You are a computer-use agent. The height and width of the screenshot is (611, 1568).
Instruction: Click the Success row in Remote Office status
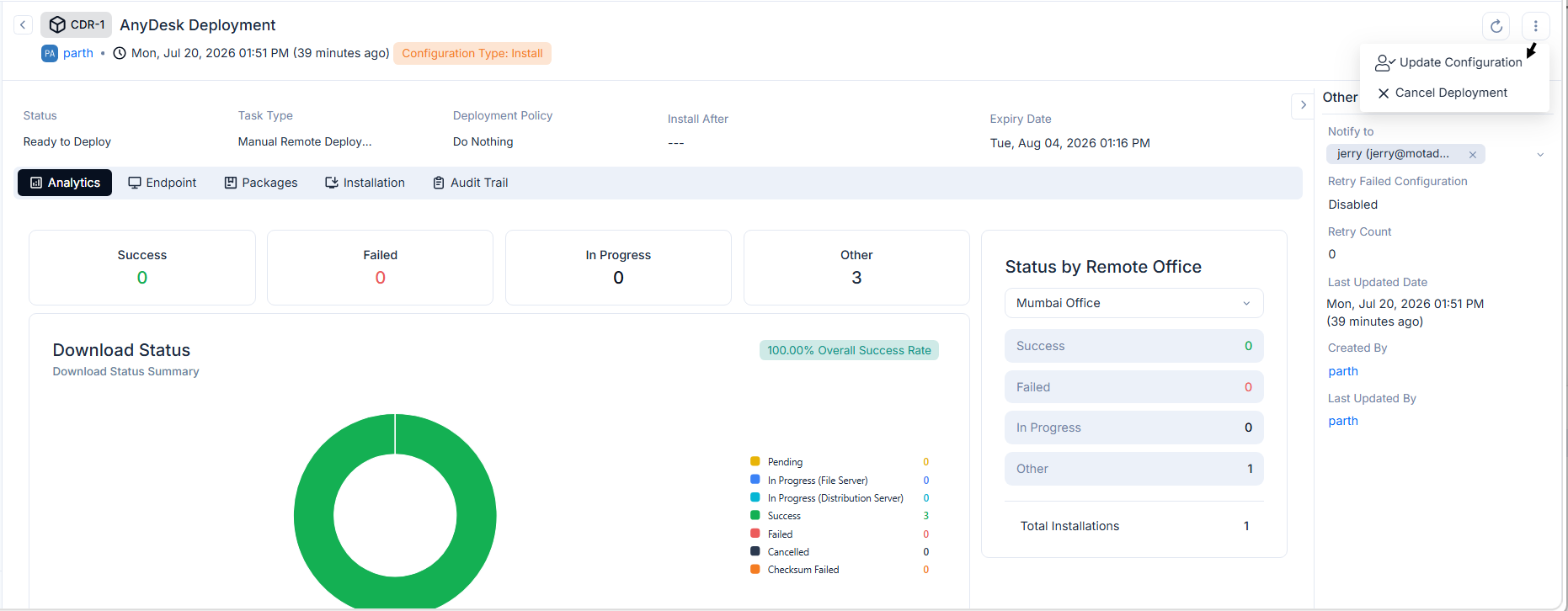point(1133,346)
